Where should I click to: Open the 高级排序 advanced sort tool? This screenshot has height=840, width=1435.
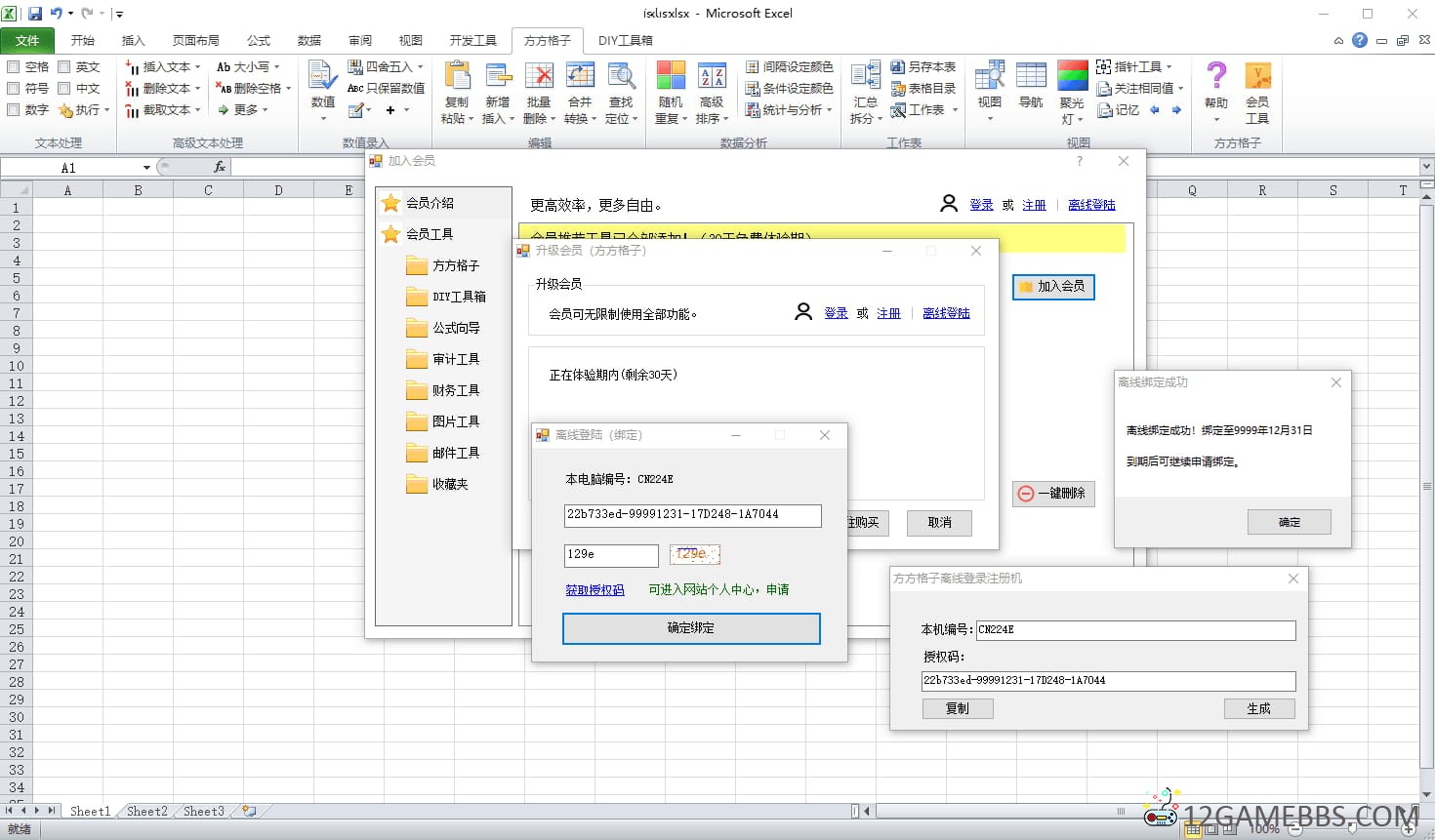(712, 94)
